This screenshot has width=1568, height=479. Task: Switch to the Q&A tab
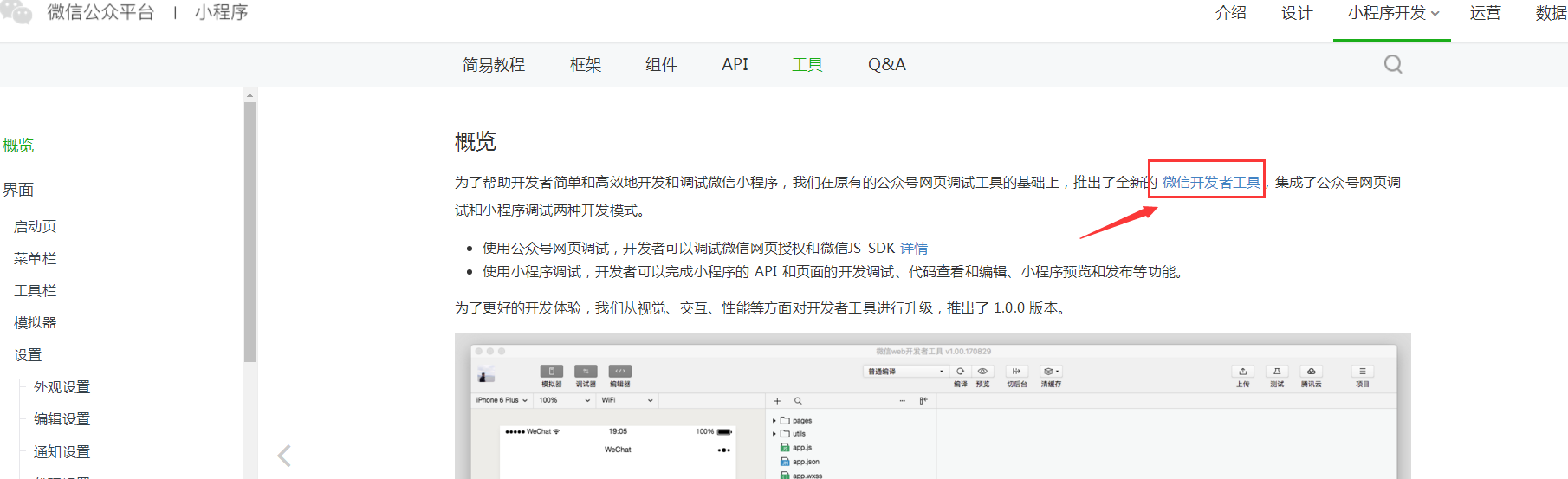point(887,65)
